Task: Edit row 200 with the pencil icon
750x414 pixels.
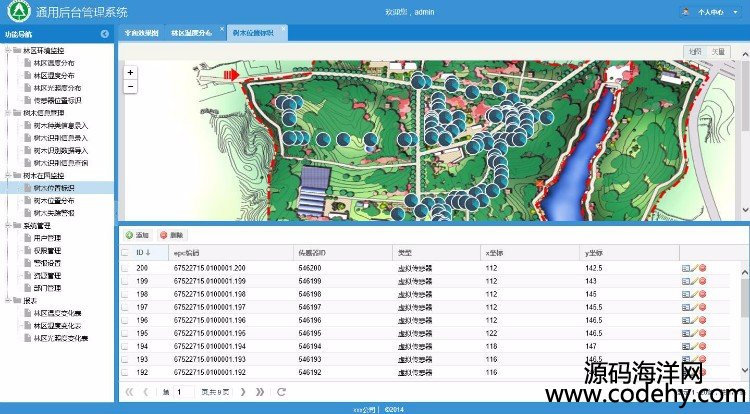Action: [x=694, y=268]
